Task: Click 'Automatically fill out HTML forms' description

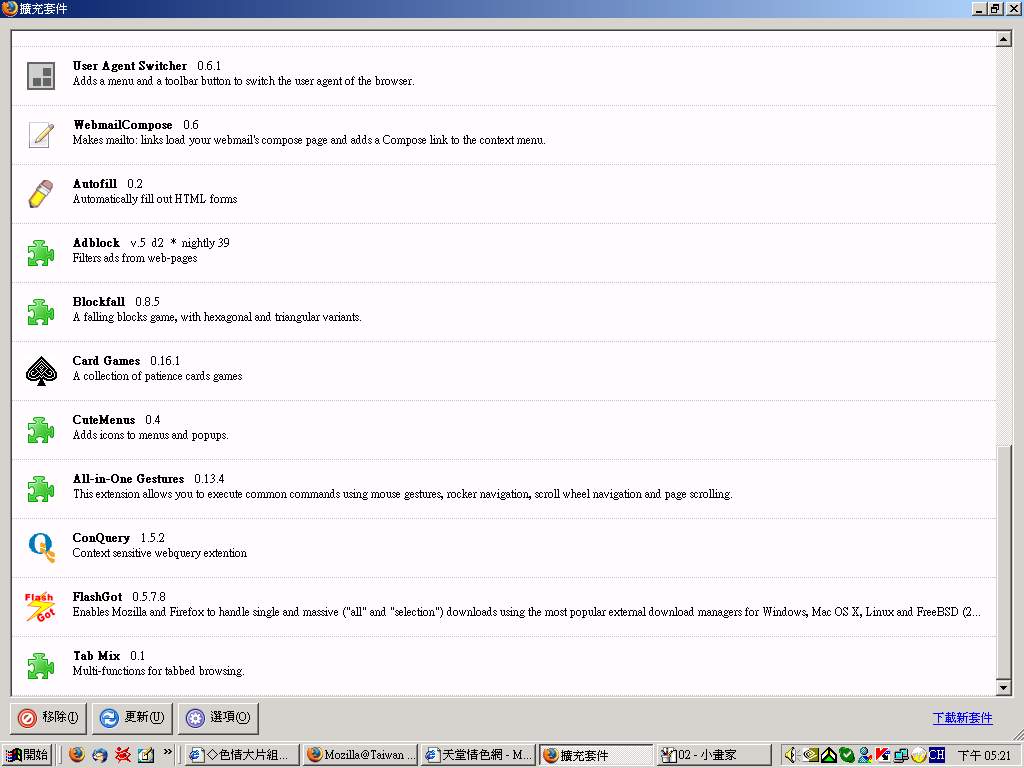Action: click(x=155, y=199)
